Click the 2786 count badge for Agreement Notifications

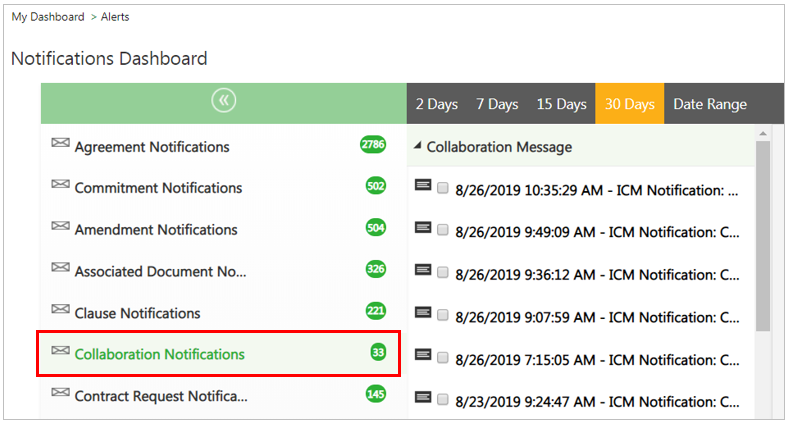point(373,145)
